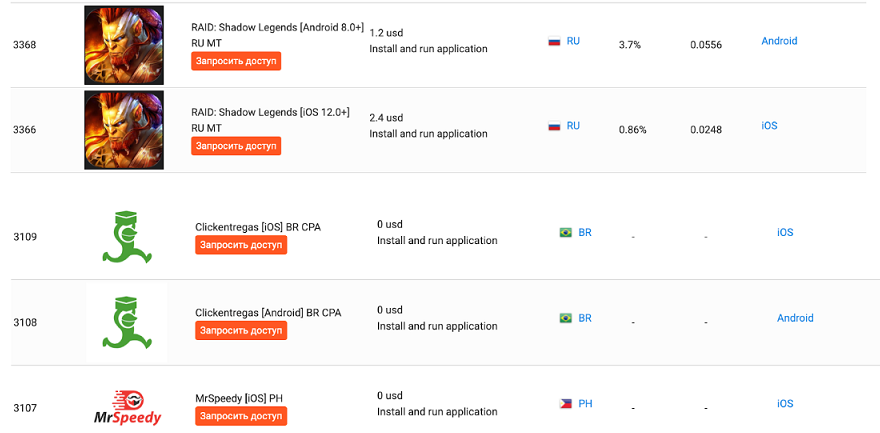This screenshot has width=880, height=433.
Task: Request access for Clickentregas iOS offer
Action: pyautogui.click(x=241, y=245)
